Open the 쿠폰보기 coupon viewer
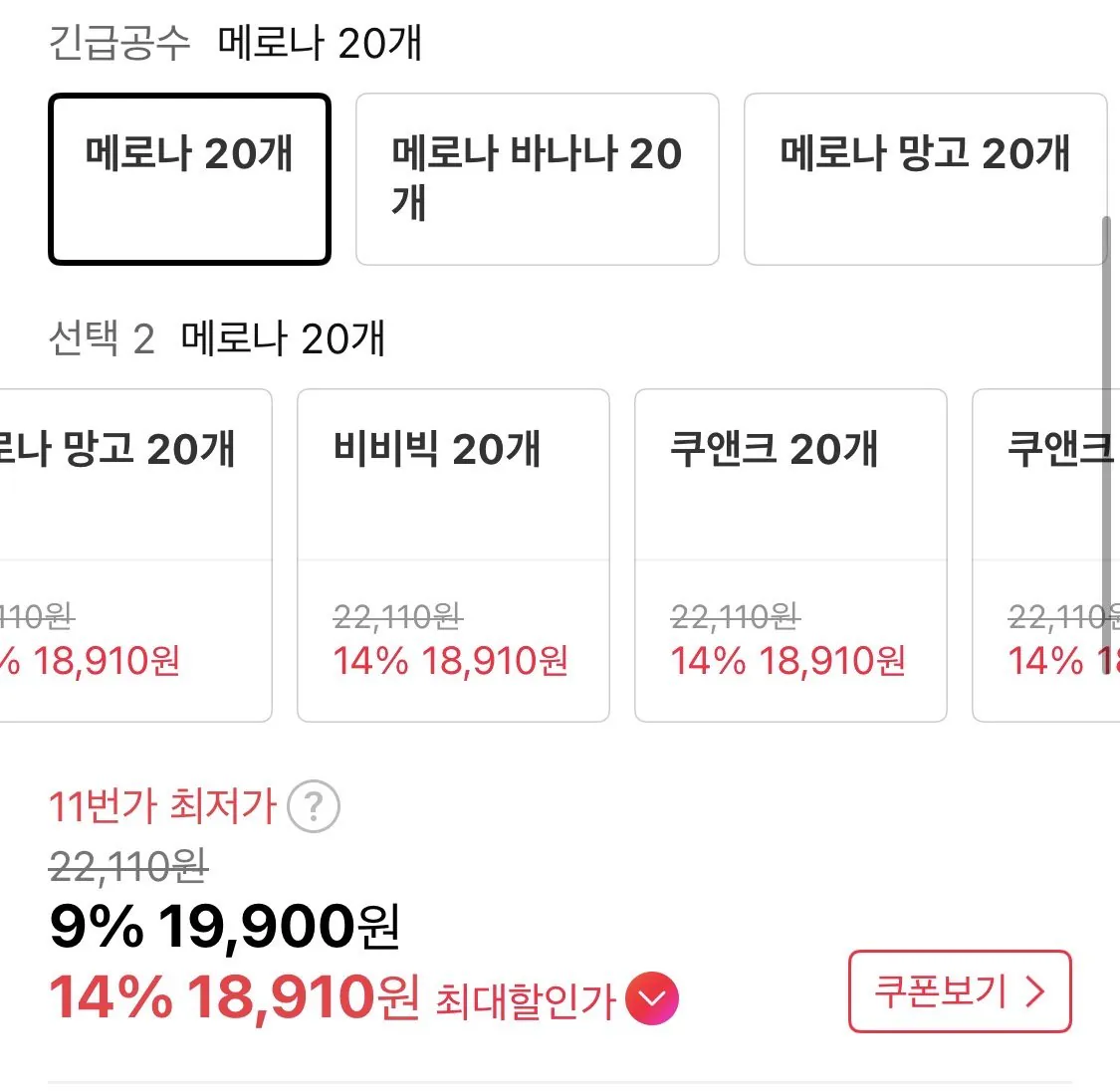Viewport: 1120px width, 1091px height. [959, 990]
